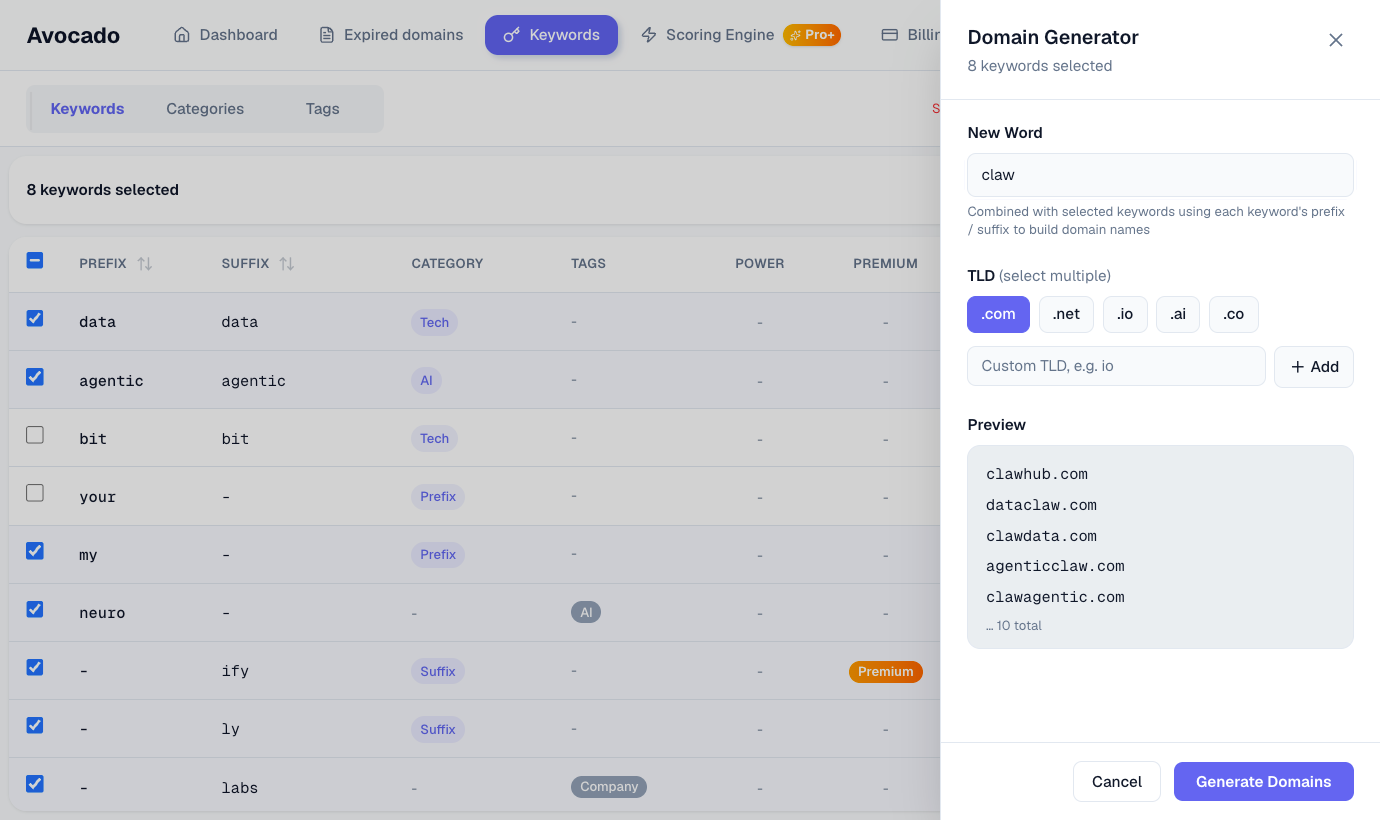The height and width of the screenshot is (820, 1380).
Task: Click the POWER column header
Action: [760, 264]
